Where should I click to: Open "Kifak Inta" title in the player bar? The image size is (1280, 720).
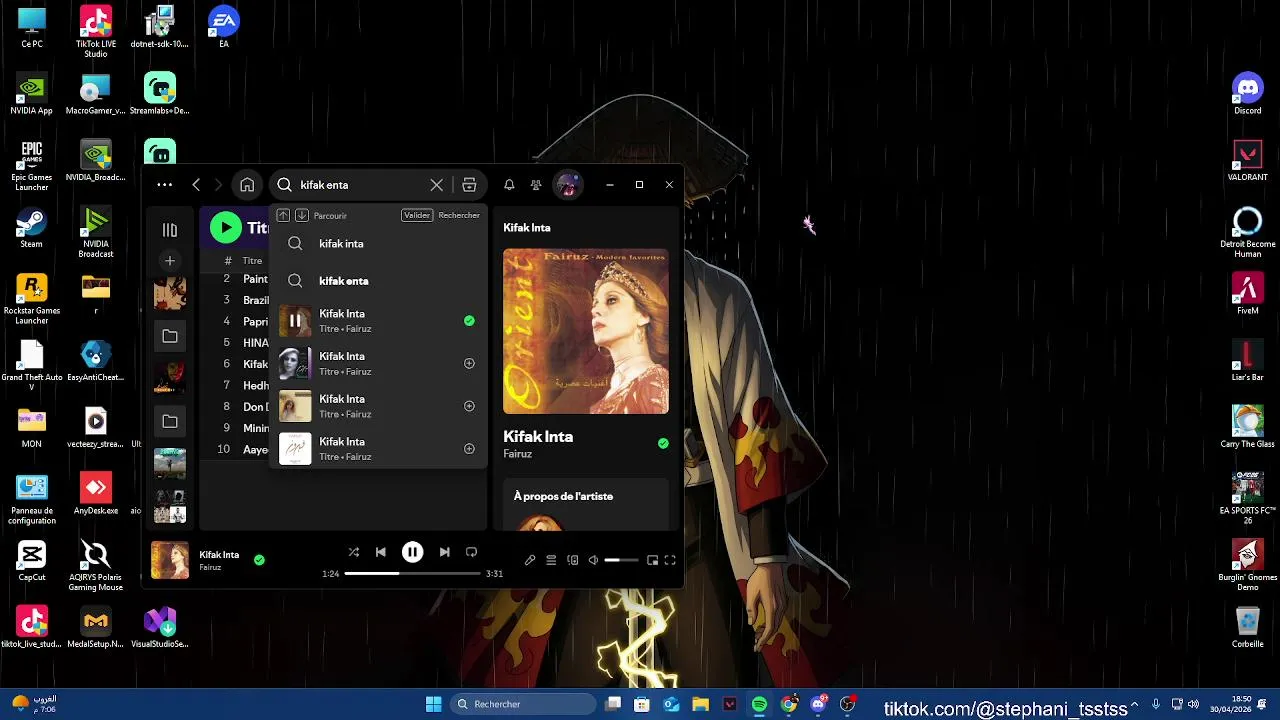pyautogui.click(x=219, y=555)
